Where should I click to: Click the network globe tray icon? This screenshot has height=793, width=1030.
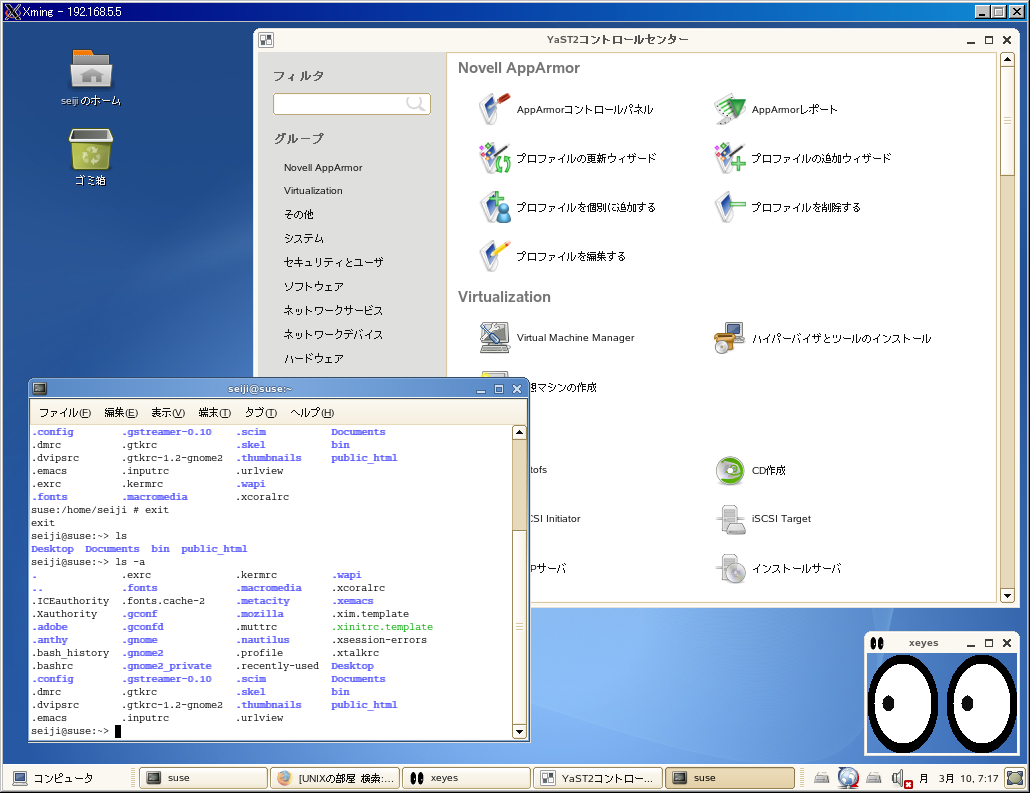point(848,778)
